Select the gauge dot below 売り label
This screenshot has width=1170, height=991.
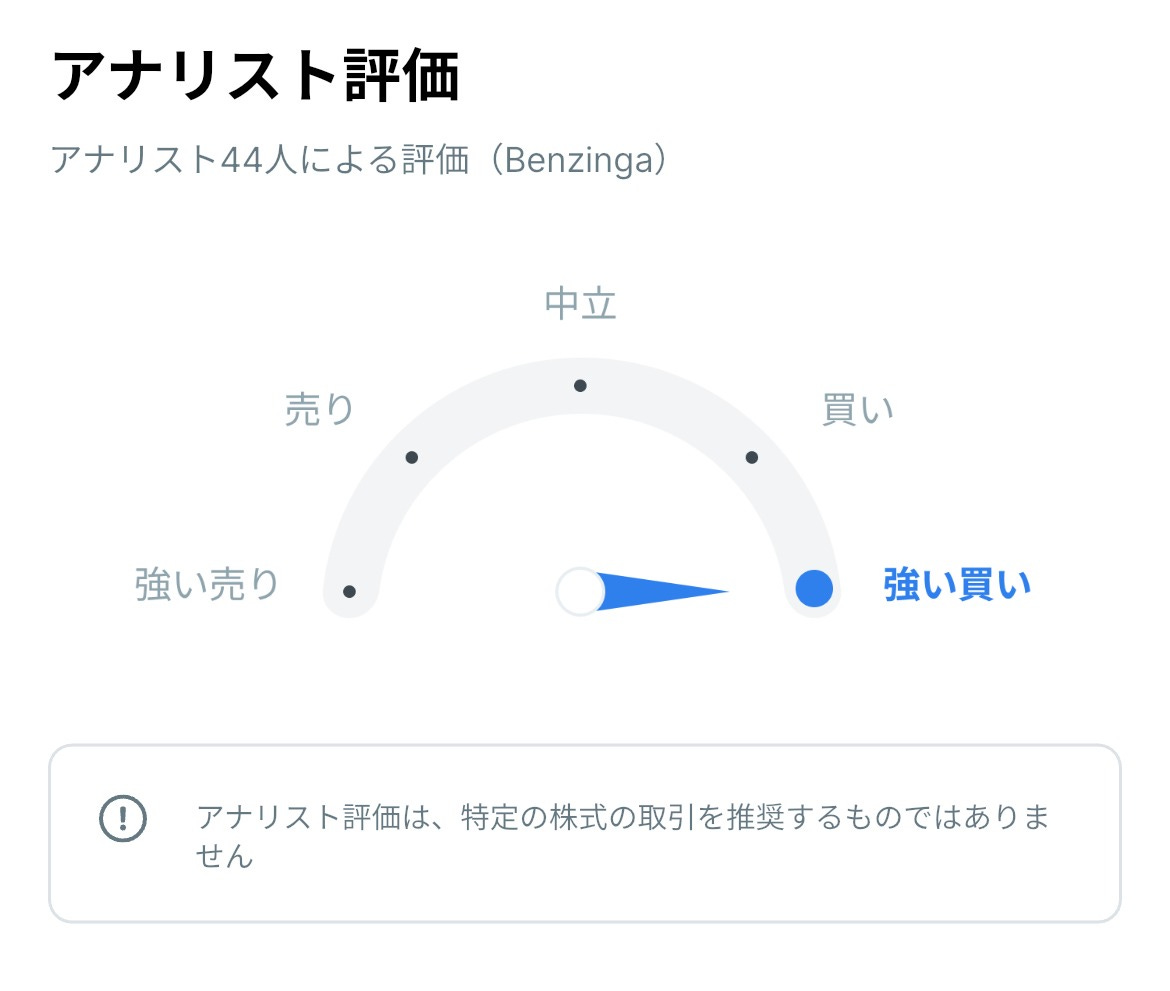coord(410,458)
